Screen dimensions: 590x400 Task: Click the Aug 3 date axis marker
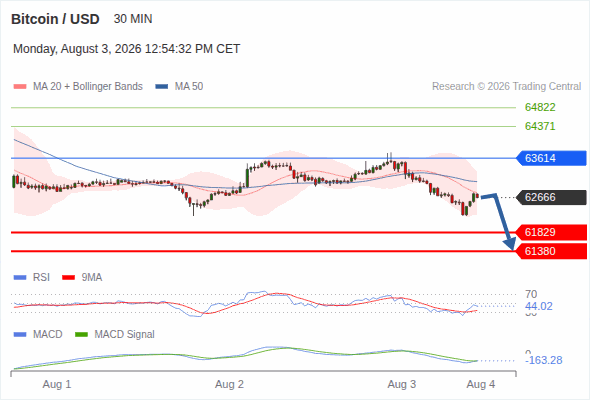pos(401,384)
